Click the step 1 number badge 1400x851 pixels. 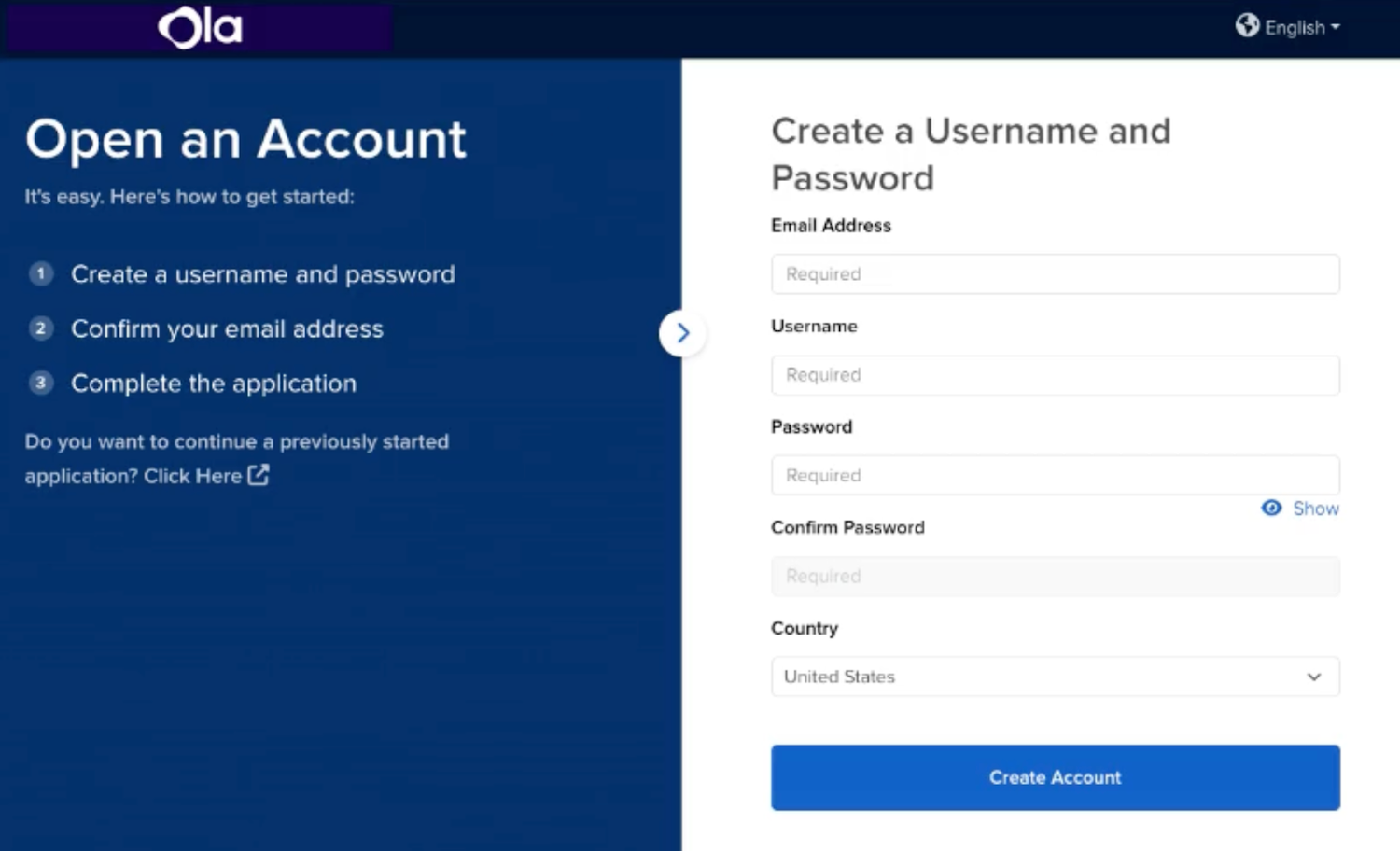coord(40,273)
